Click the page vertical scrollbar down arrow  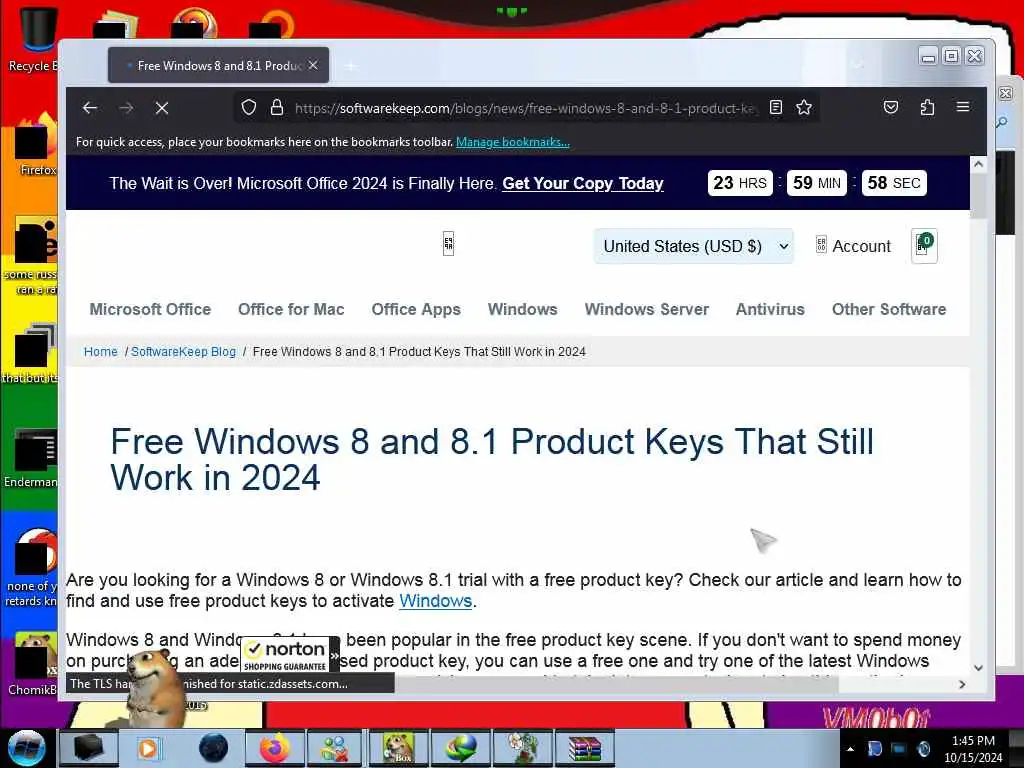pyautogui.click(x=978, y=667)
